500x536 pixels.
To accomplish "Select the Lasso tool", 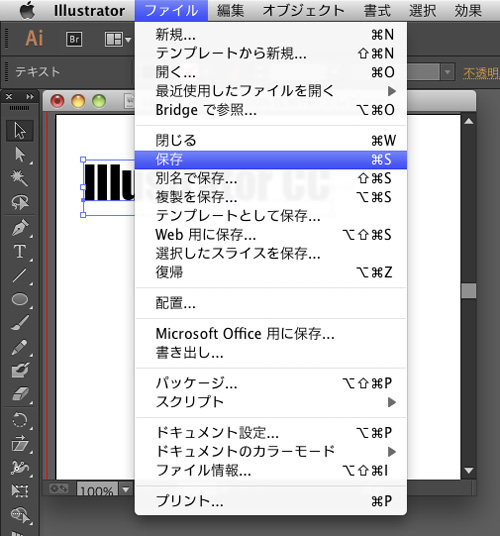I will [20, 202].
